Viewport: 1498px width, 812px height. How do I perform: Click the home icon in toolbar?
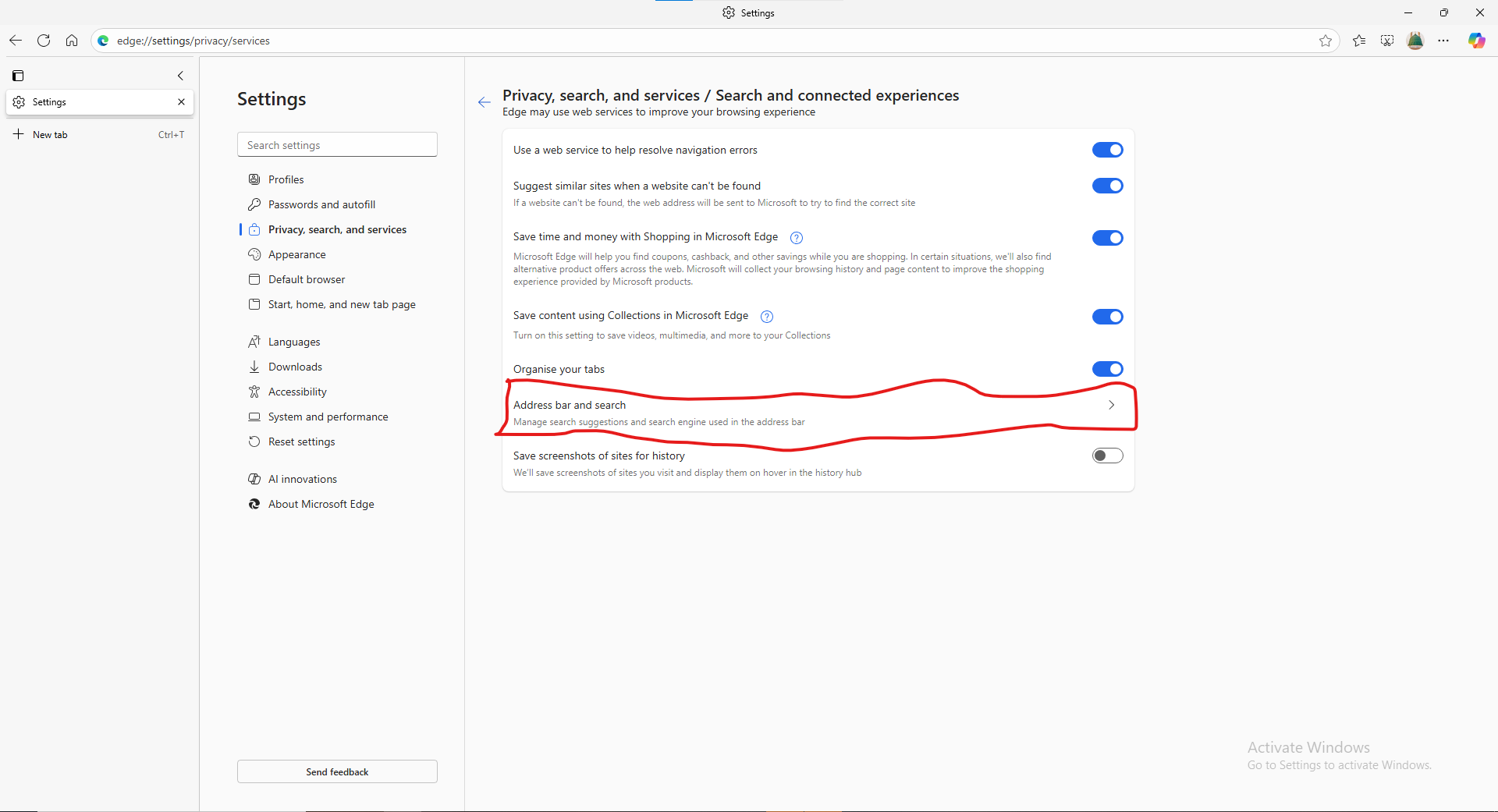72,41
